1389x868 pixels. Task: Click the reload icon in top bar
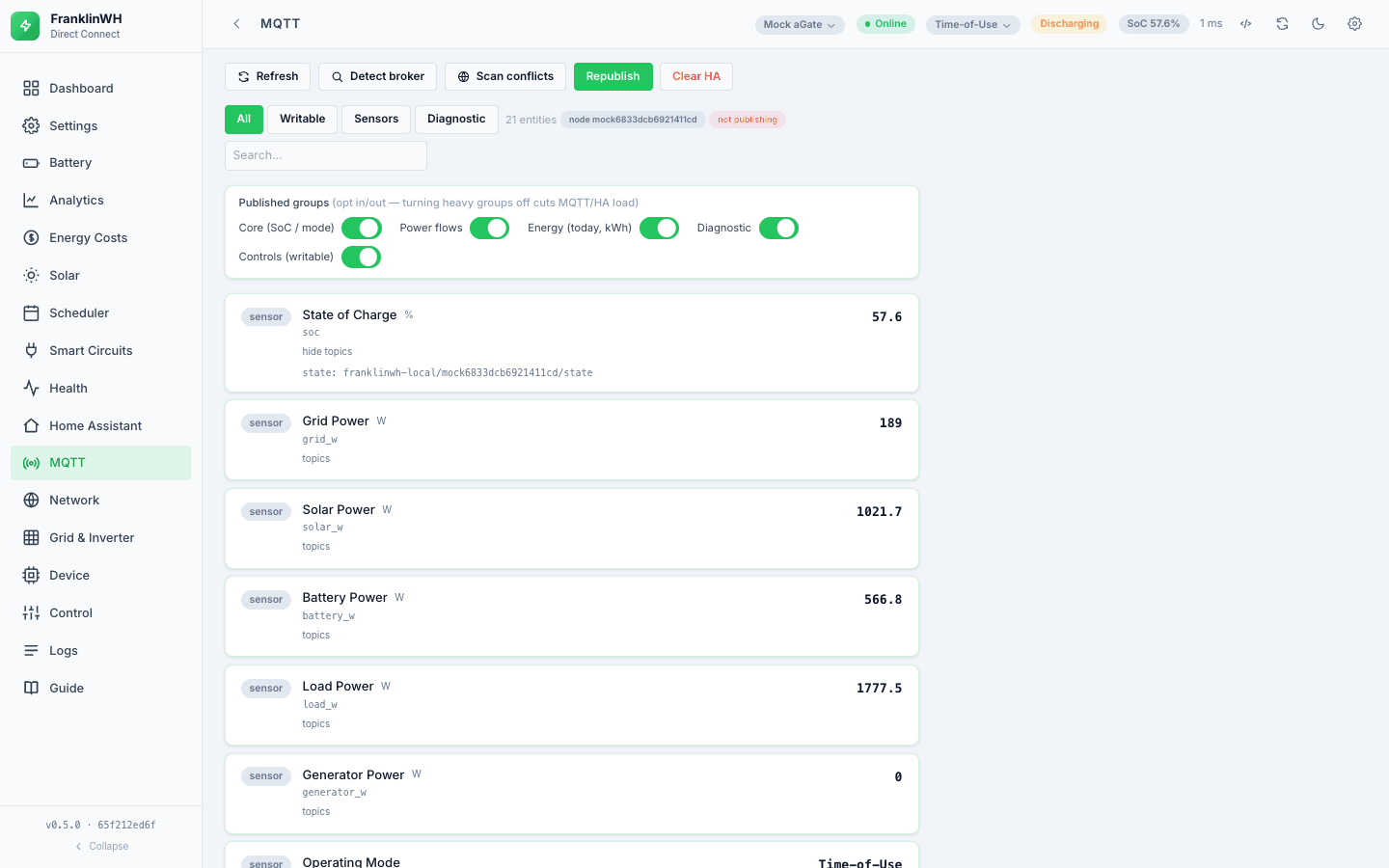pos(1282,24)
